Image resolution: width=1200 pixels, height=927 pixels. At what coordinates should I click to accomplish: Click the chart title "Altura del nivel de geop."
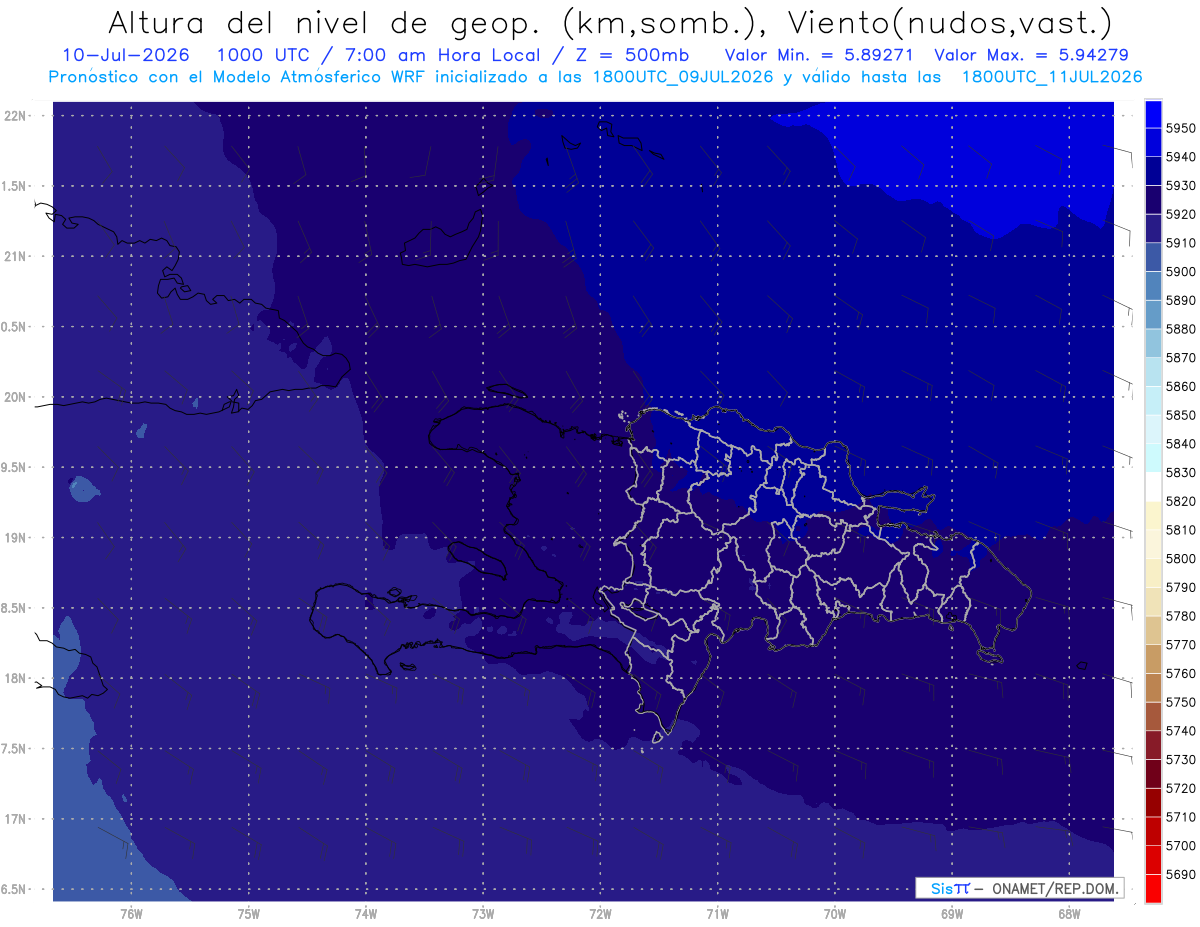point(322,23)
